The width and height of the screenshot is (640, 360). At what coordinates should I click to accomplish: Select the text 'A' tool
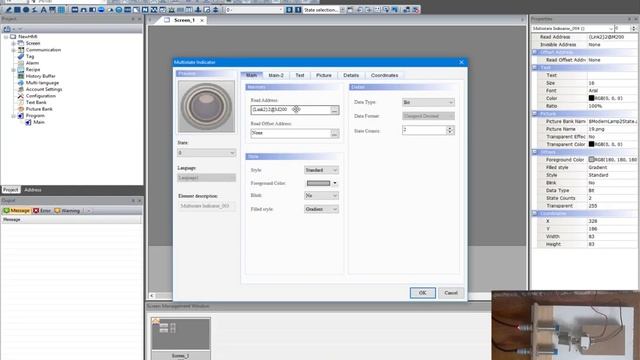point(43,9)
